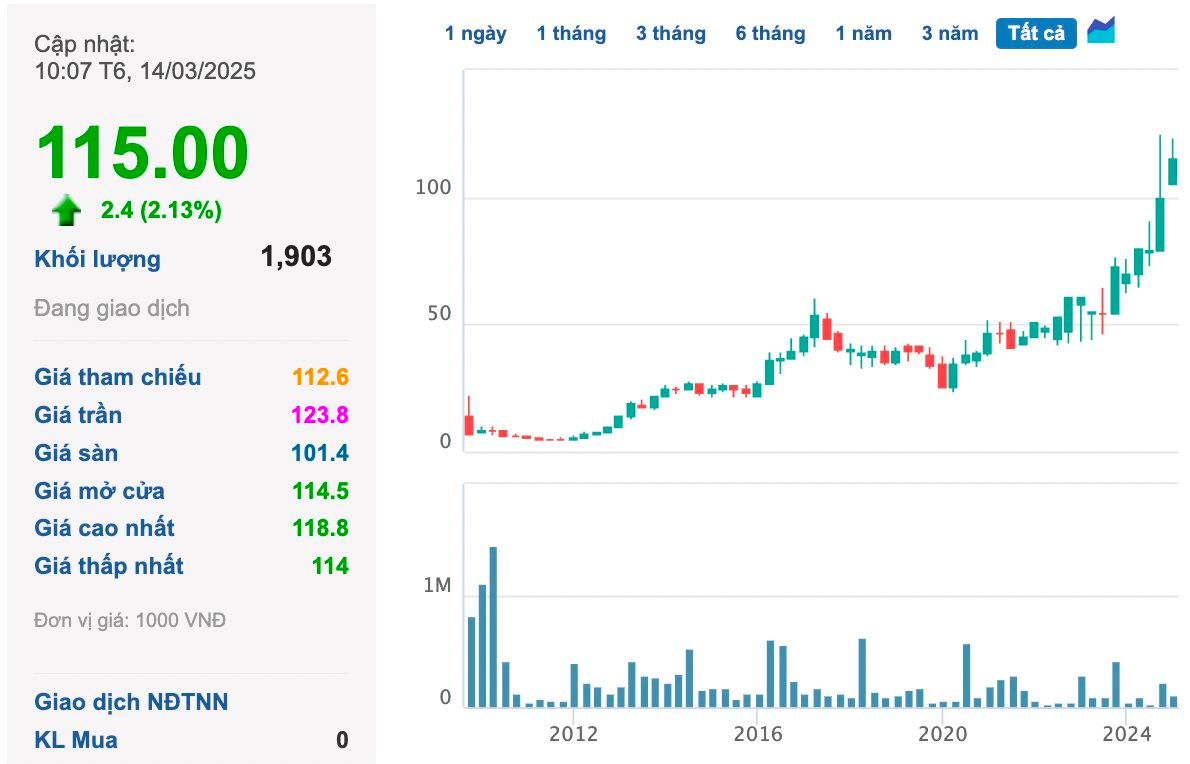Click the Giá tham chiếu label
Screen dimensions: 1190x764
click(x=118, y=377)
